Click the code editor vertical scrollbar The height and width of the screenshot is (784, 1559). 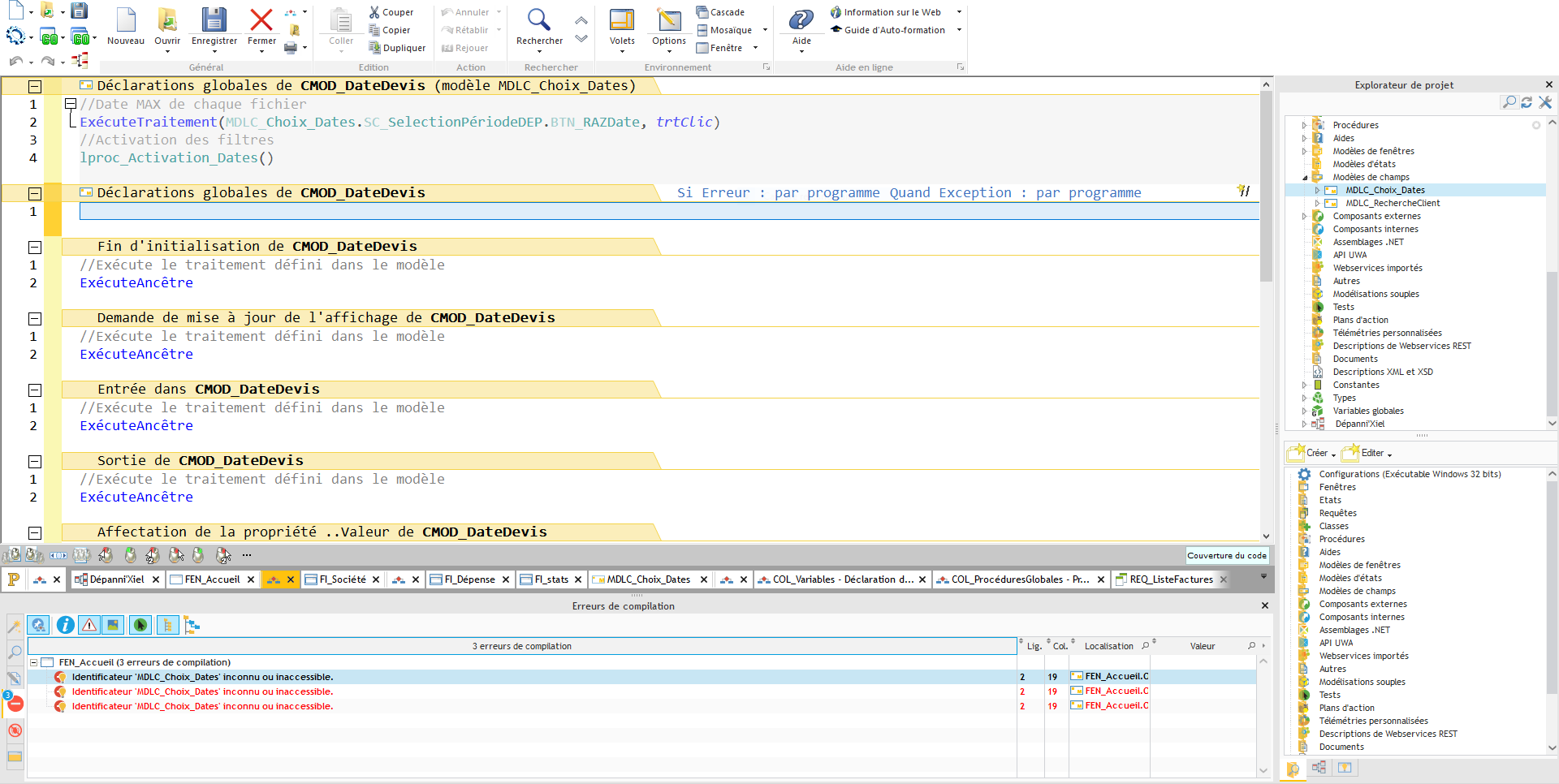(x=1266, y=187)
